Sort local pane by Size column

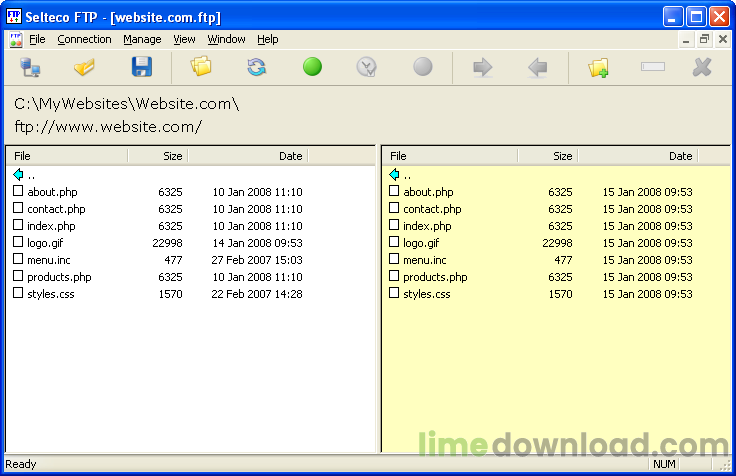(x=158, y=156)
